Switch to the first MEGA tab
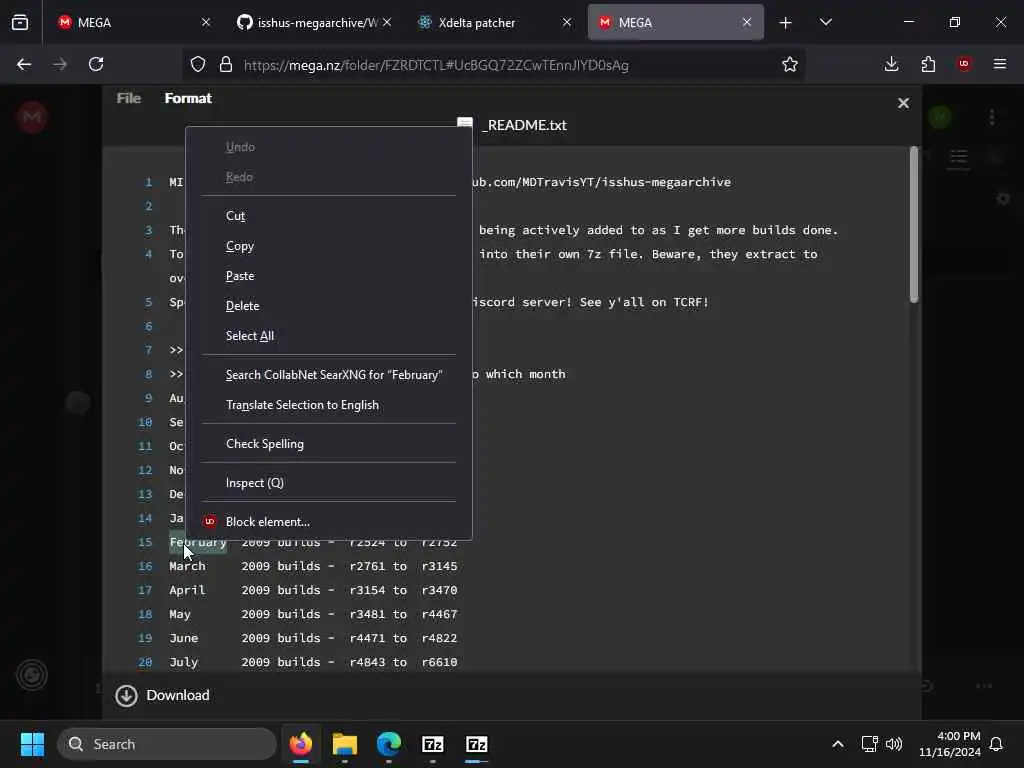The width and height of the screenshot is (1024, 768). [x=134, y=22]
